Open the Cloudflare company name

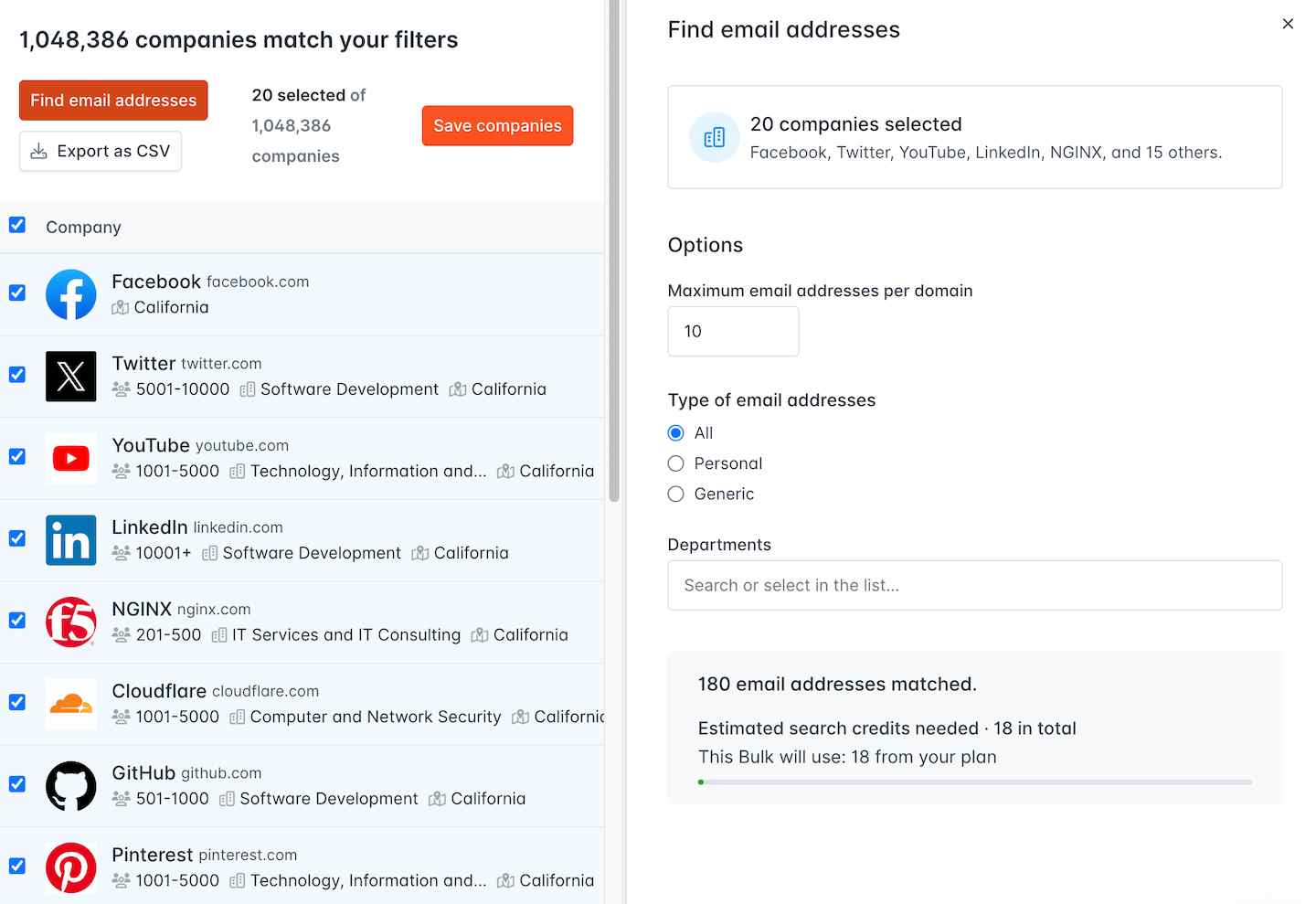coord(159,691)
